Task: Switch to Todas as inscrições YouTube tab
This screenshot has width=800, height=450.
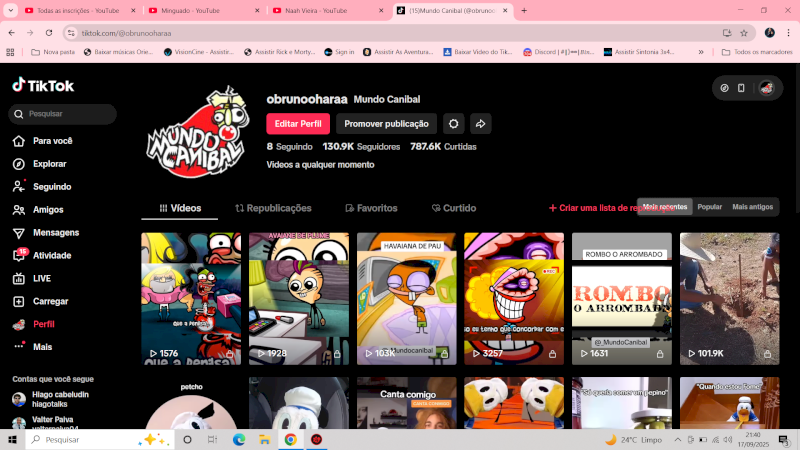Action: coord(78,10)
